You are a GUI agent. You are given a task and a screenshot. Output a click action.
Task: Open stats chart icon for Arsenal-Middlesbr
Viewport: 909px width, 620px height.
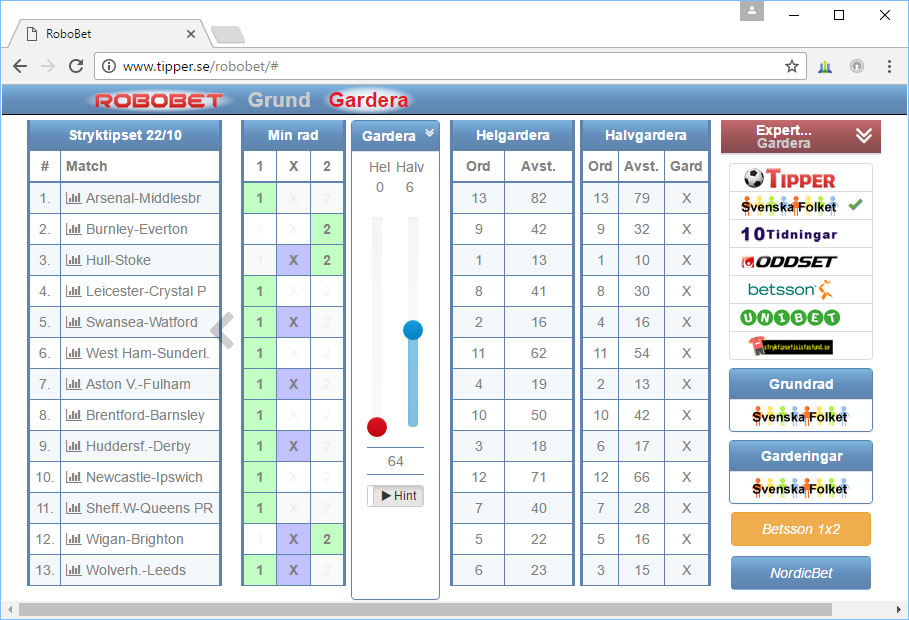[73, 198]
